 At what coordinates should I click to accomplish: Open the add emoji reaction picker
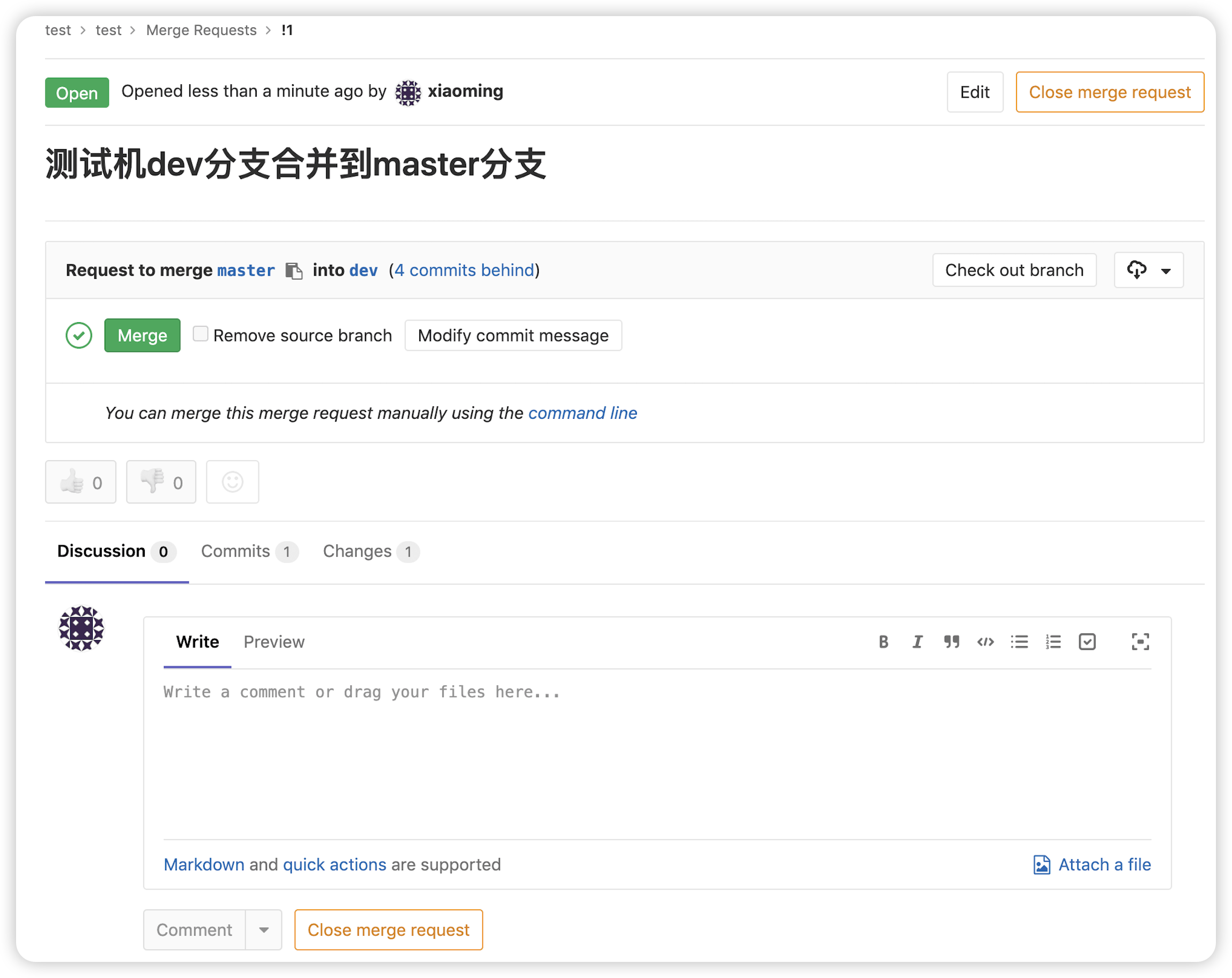click(233, 482)
